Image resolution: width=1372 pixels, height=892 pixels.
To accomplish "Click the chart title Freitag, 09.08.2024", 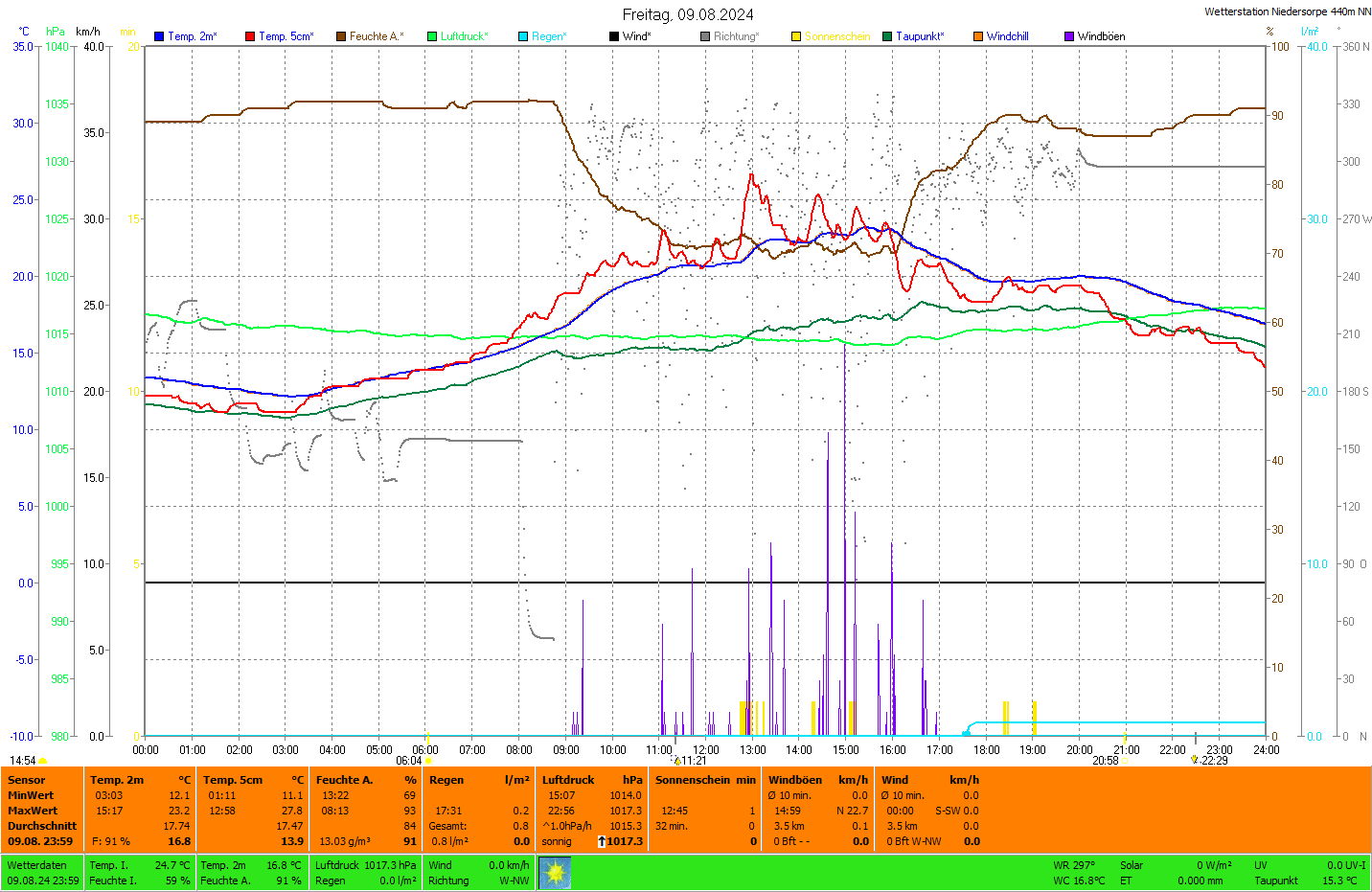I will click(x=687, y=14).
